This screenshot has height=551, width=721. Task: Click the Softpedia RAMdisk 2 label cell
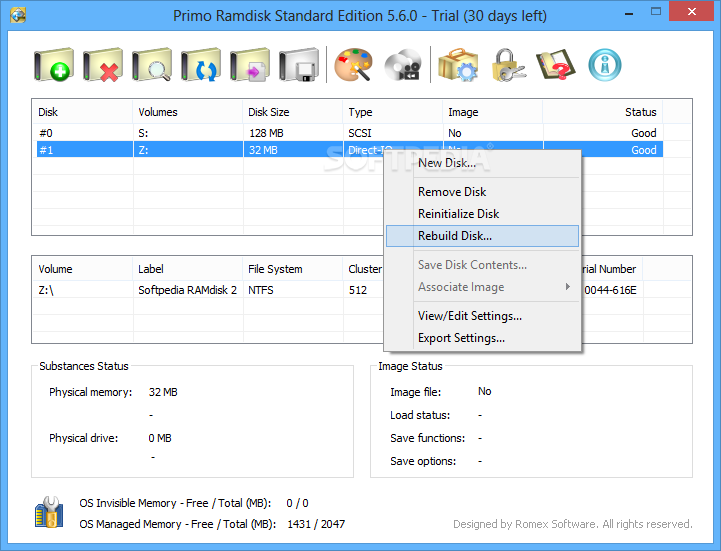(187, 290)
